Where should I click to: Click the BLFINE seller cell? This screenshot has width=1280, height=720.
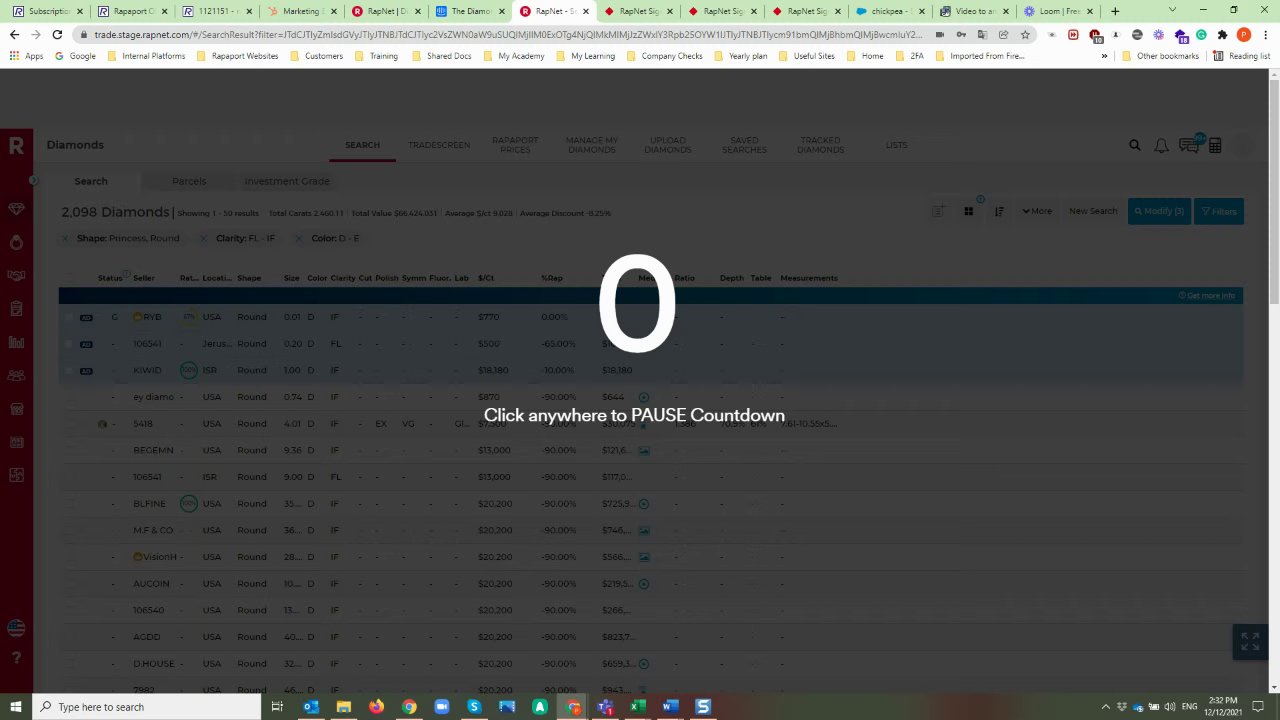coord(150,504)
